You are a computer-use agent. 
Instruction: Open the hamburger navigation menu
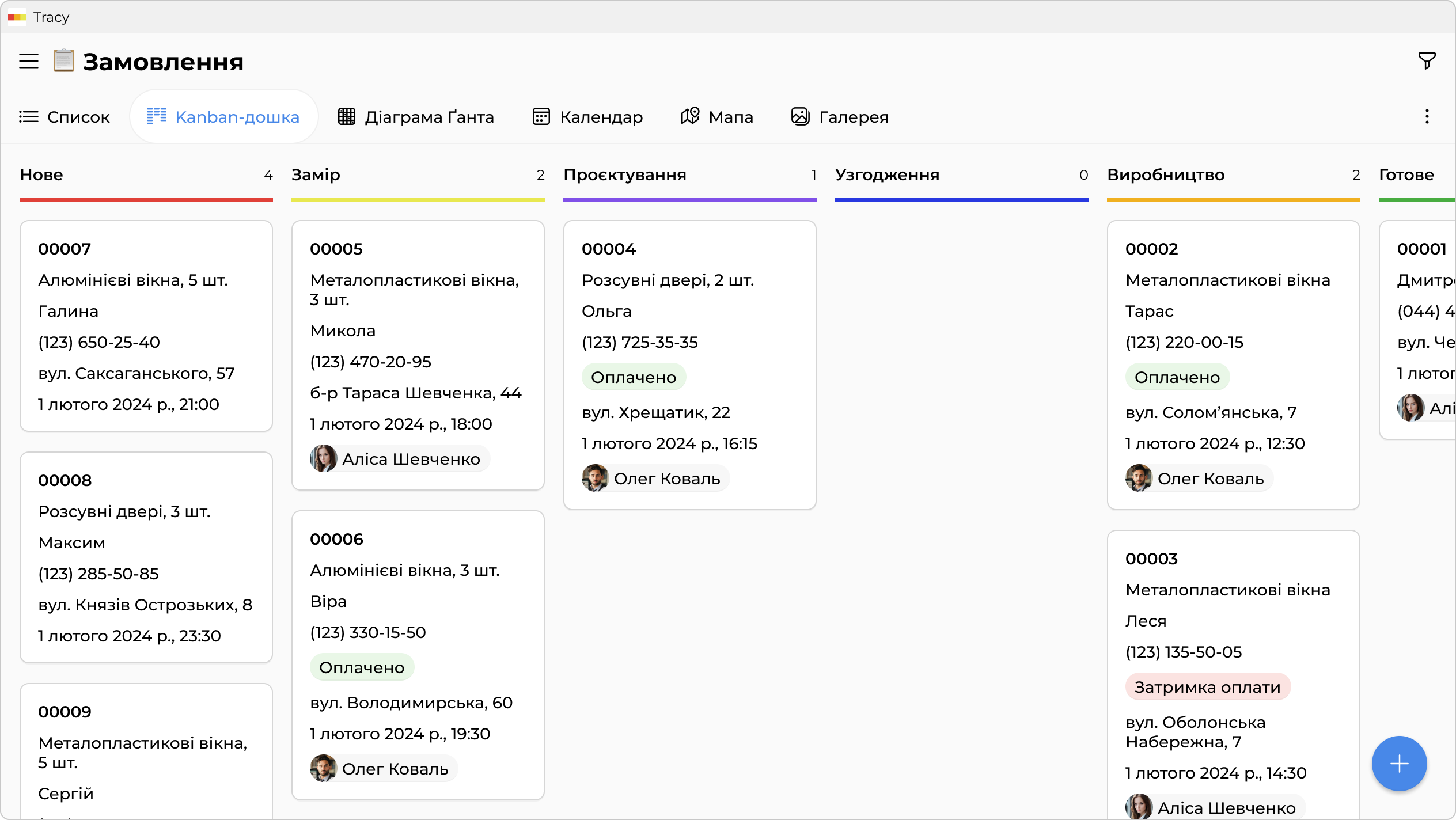coord(29,61)
